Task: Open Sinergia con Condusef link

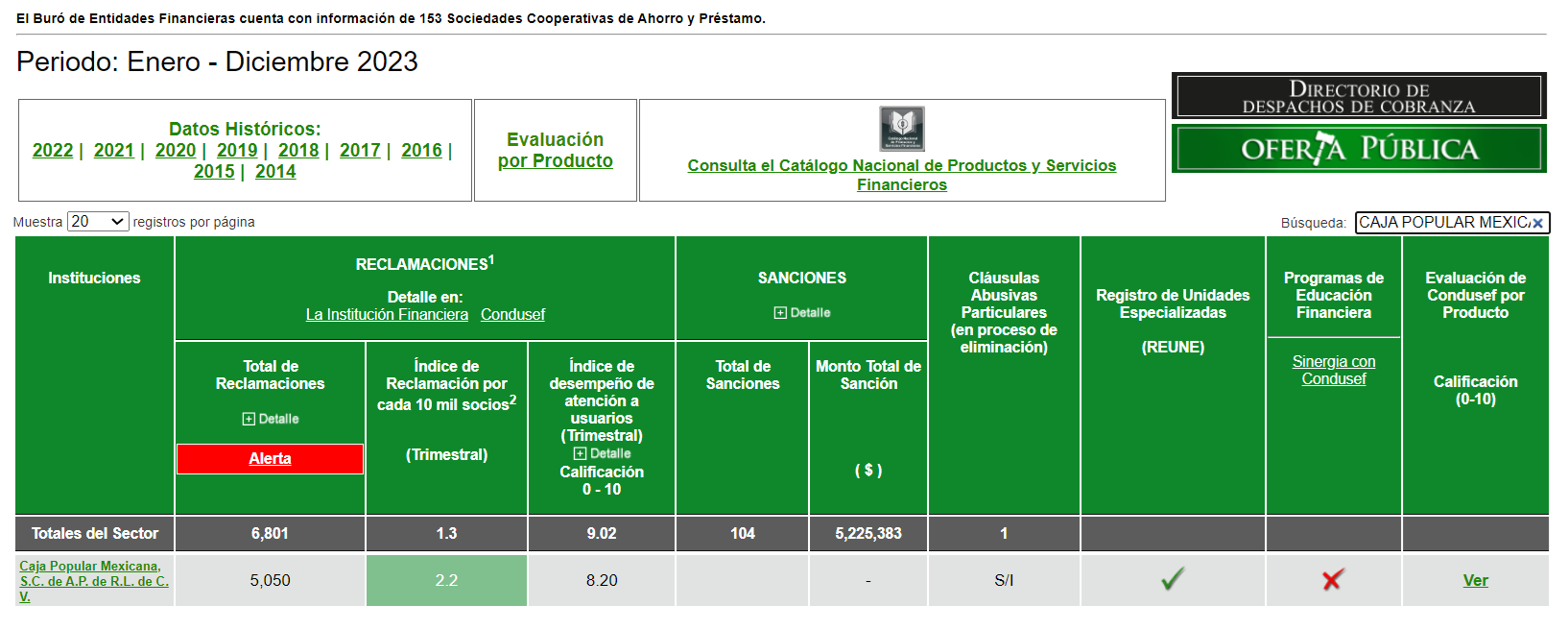Action: [1334, 371]
